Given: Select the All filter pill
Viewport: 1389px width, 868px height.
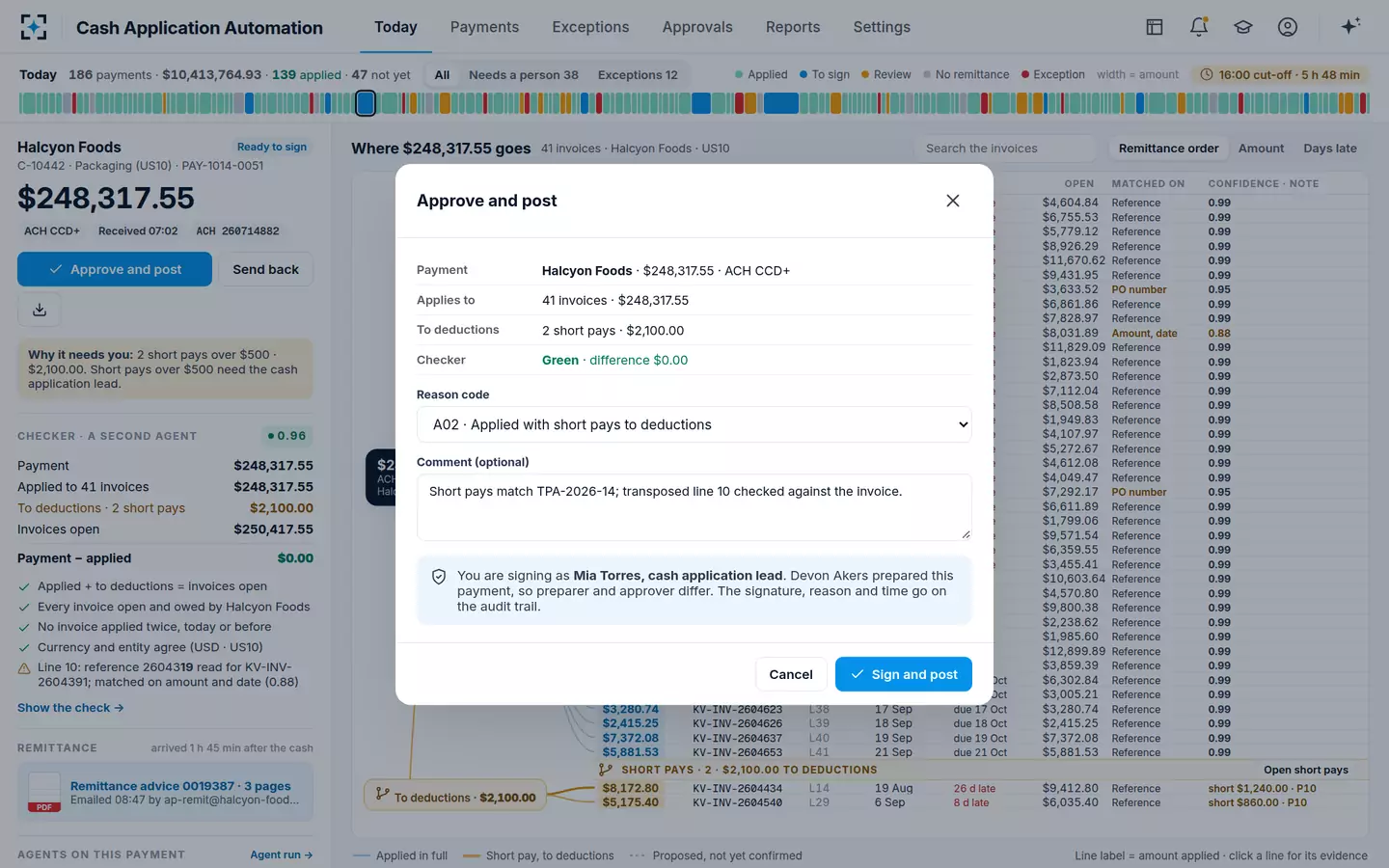Looking at the screenshot, I should click(x=442, y=74).
